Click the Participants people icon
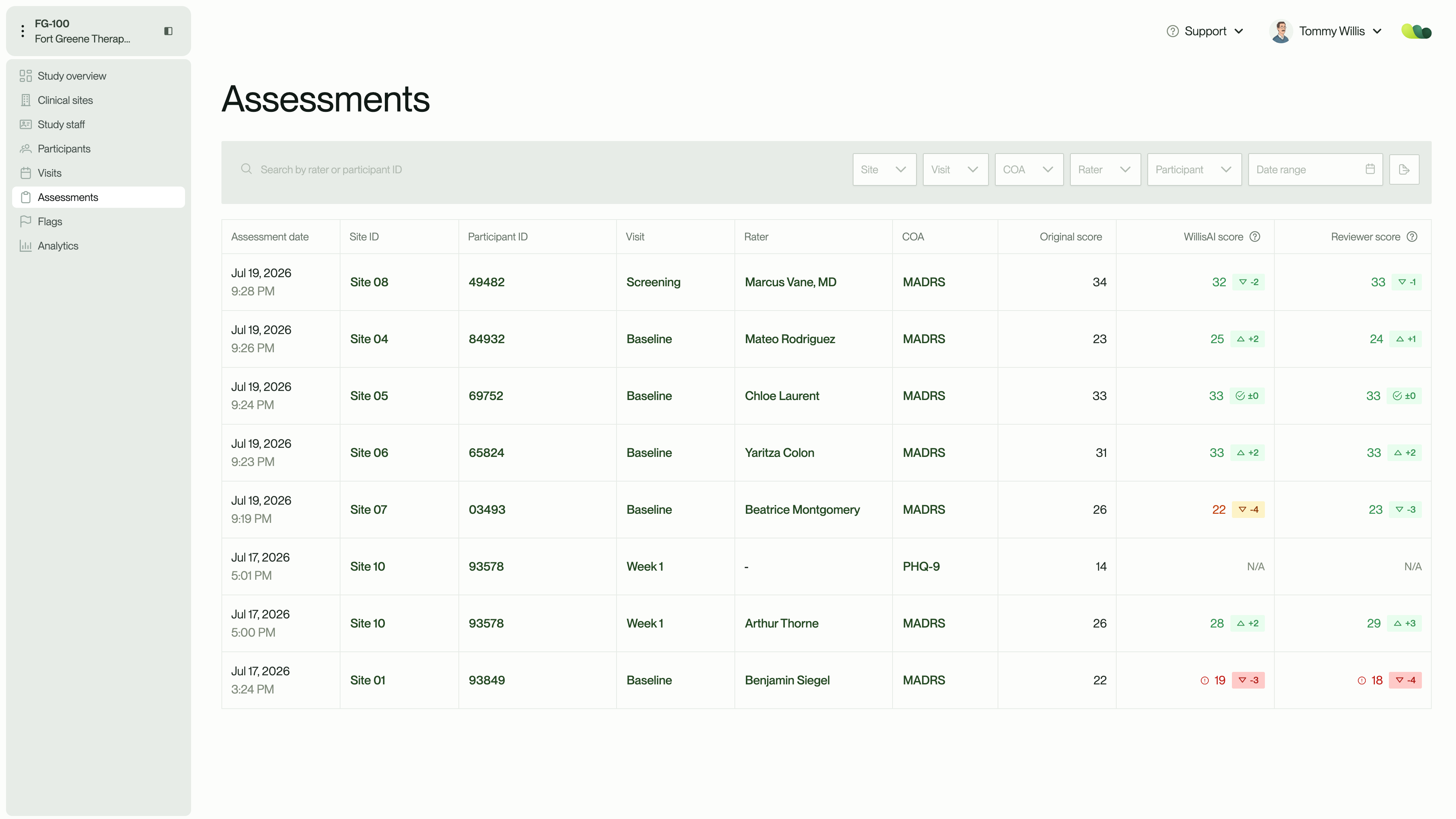The height and width of the screenshot is (819, 1456). [x=25, y=149]
